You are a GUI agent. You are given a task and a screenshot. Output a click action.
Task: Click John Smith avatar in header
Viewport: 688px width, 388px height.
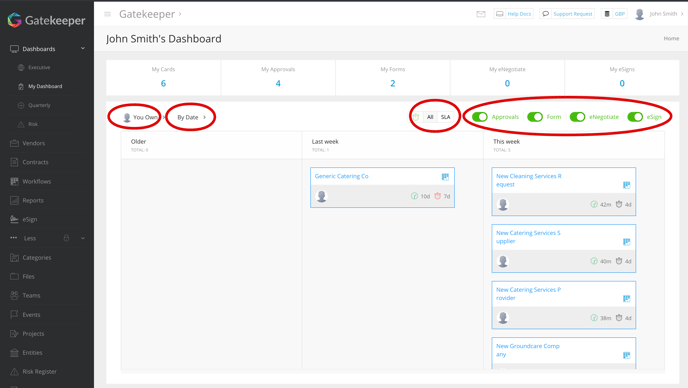(x=640, y=14)
